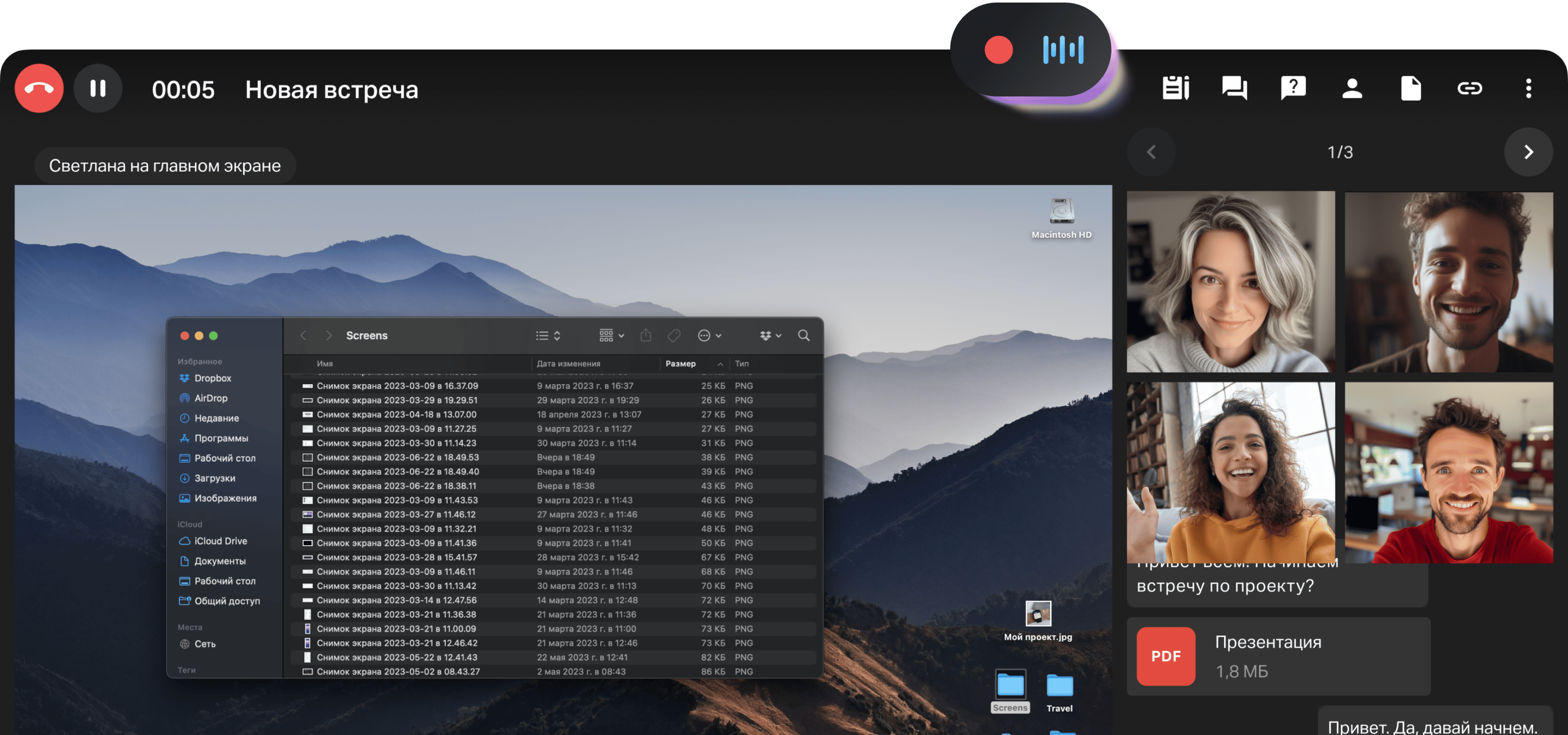Select the curly-haired woman's video thumbnail
The height and width of the screenshot is (735, 1568).
[x=1231, y=472]
